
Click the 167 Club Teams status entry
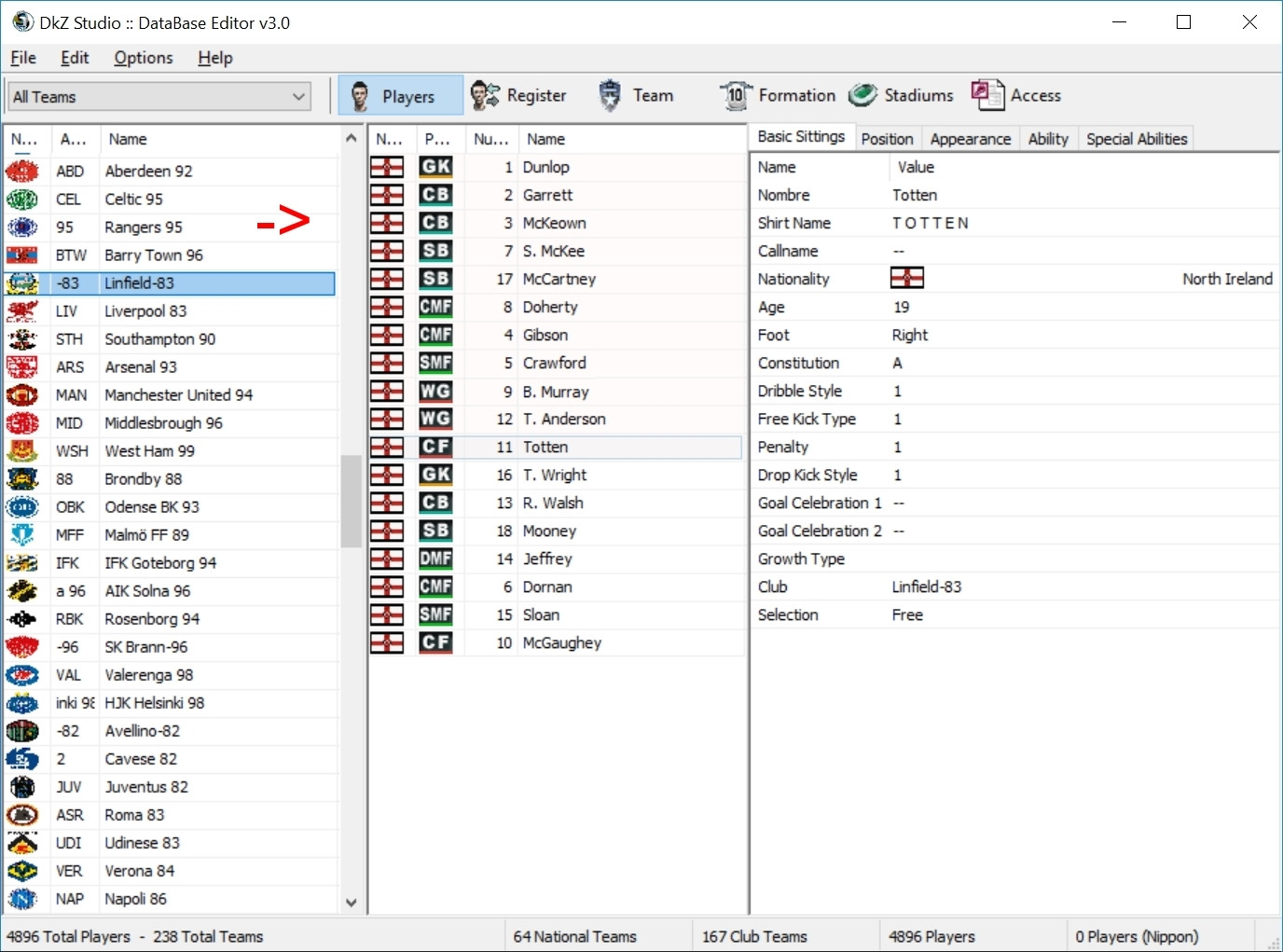754,936
